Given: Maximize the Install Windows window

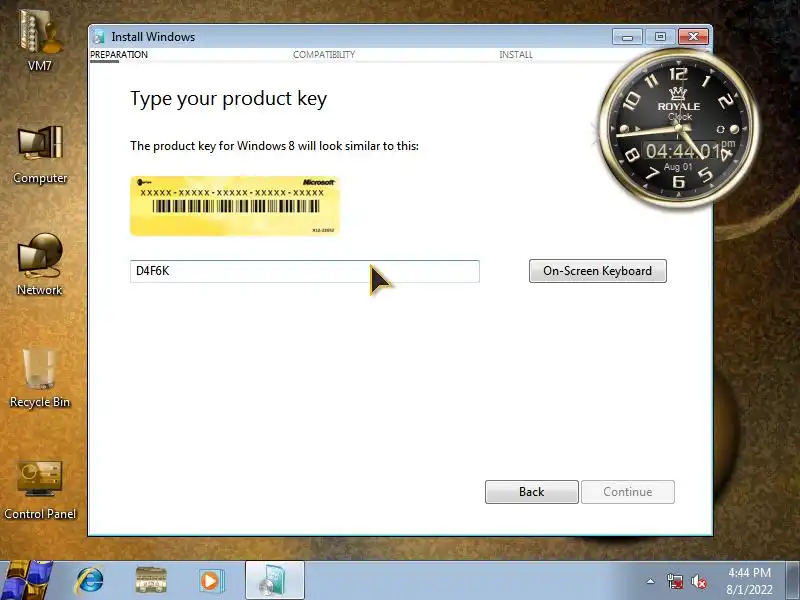Looking at the screenshot, I should (660, 37).
